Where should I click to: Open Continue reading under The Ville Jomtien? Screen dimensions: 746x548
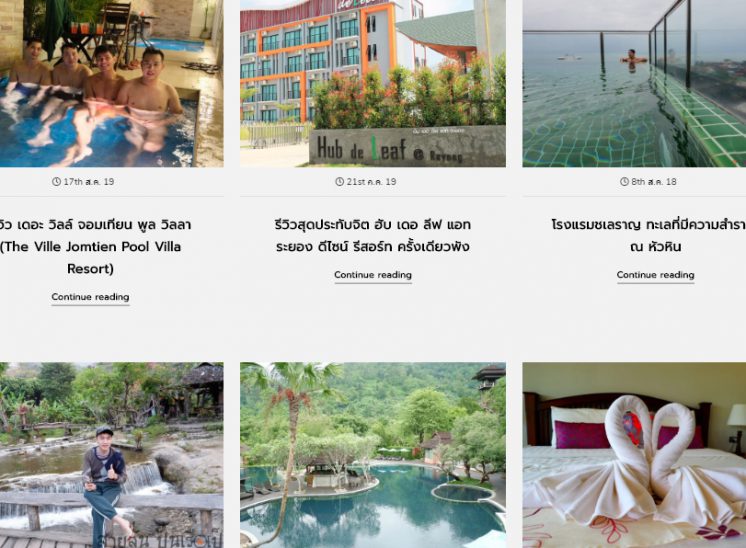90,297
